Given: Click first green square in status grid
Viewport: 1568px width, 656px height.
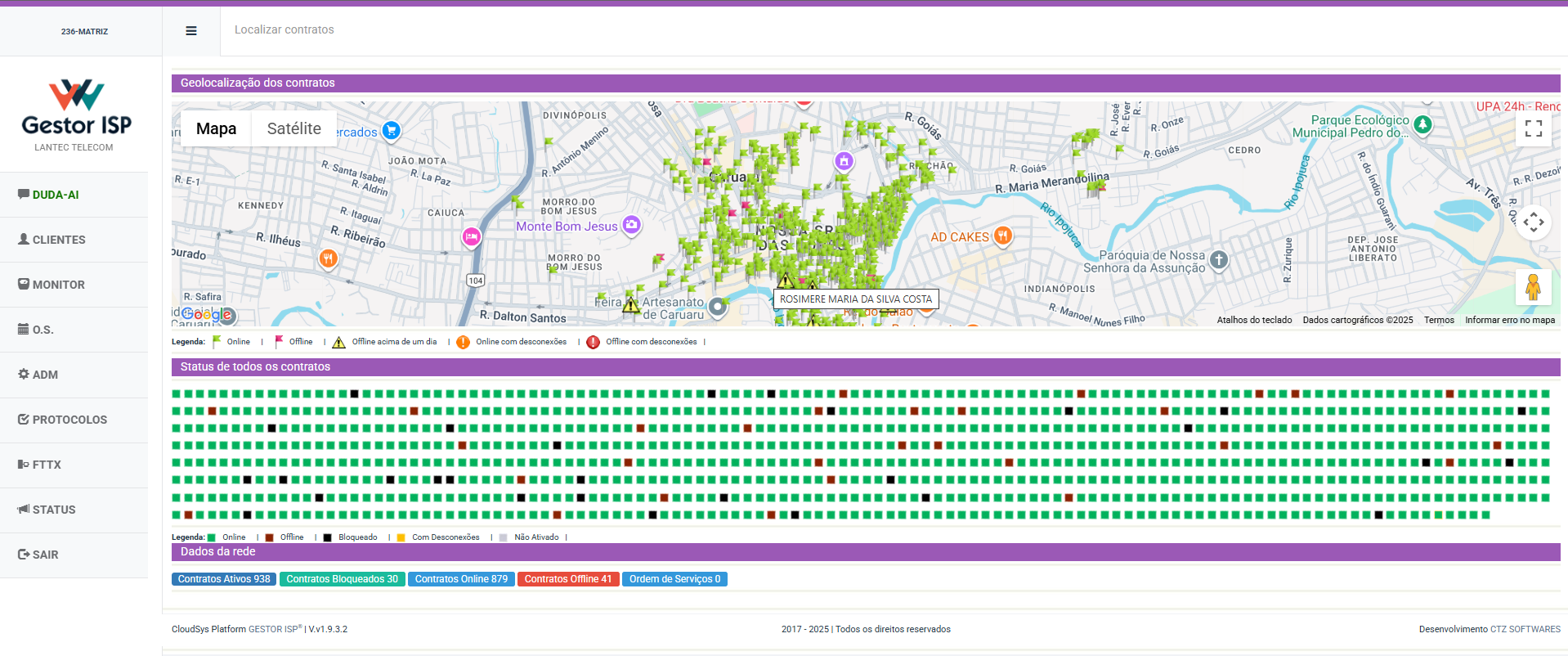Looking at the screenshot, I should (177, 393).
